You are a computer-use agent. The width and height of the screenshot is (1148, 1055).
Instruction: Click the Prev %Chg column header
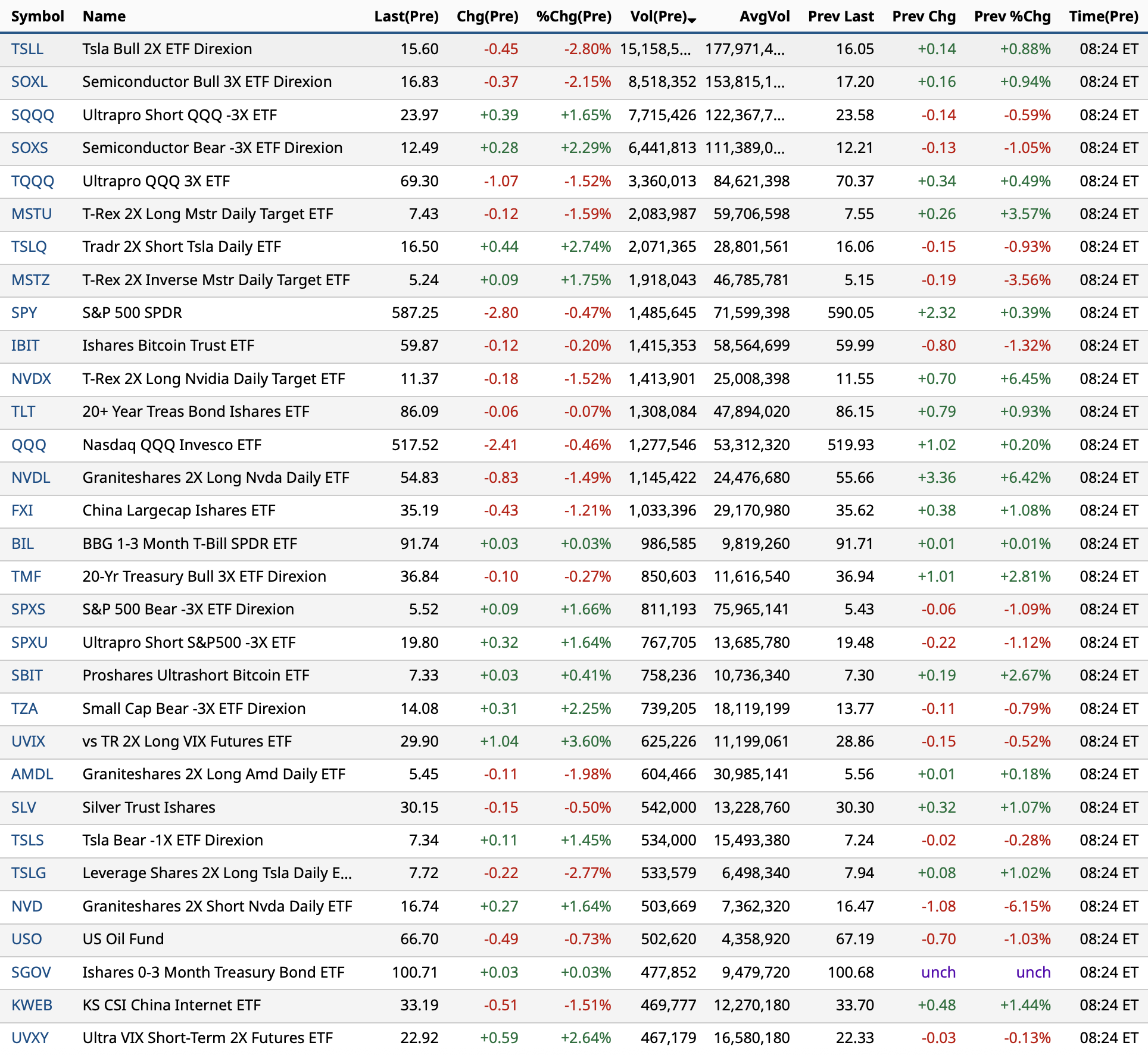[x=1012, y=16]
